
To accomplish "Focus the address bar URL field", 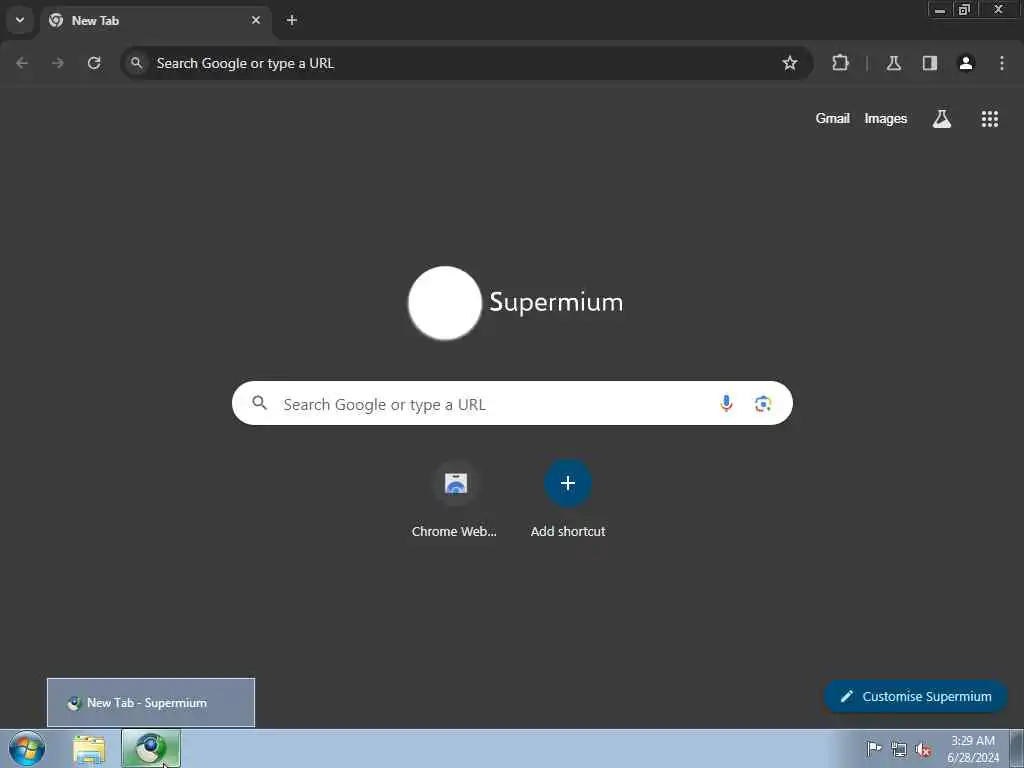I will [466, 63].
